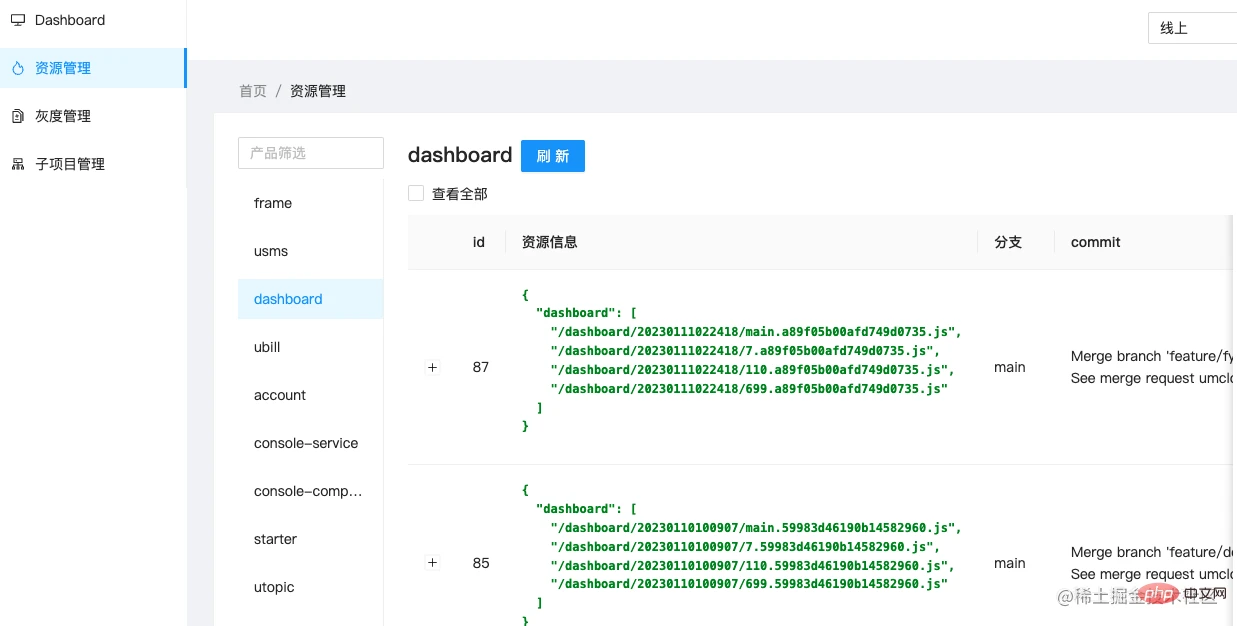The image size is (1237, 626).
Task: Select the usms product in list
Action: (x=271, y=251)
